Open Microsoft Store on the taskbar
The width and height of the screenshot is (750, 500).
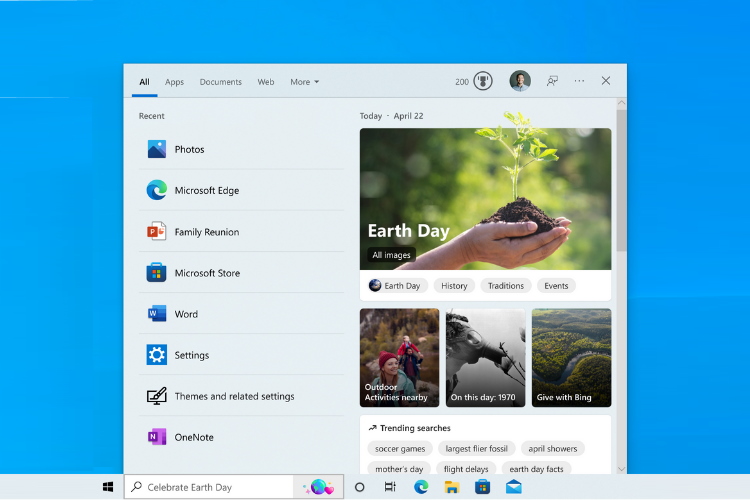pyautogui.click(x=482, y=487)
